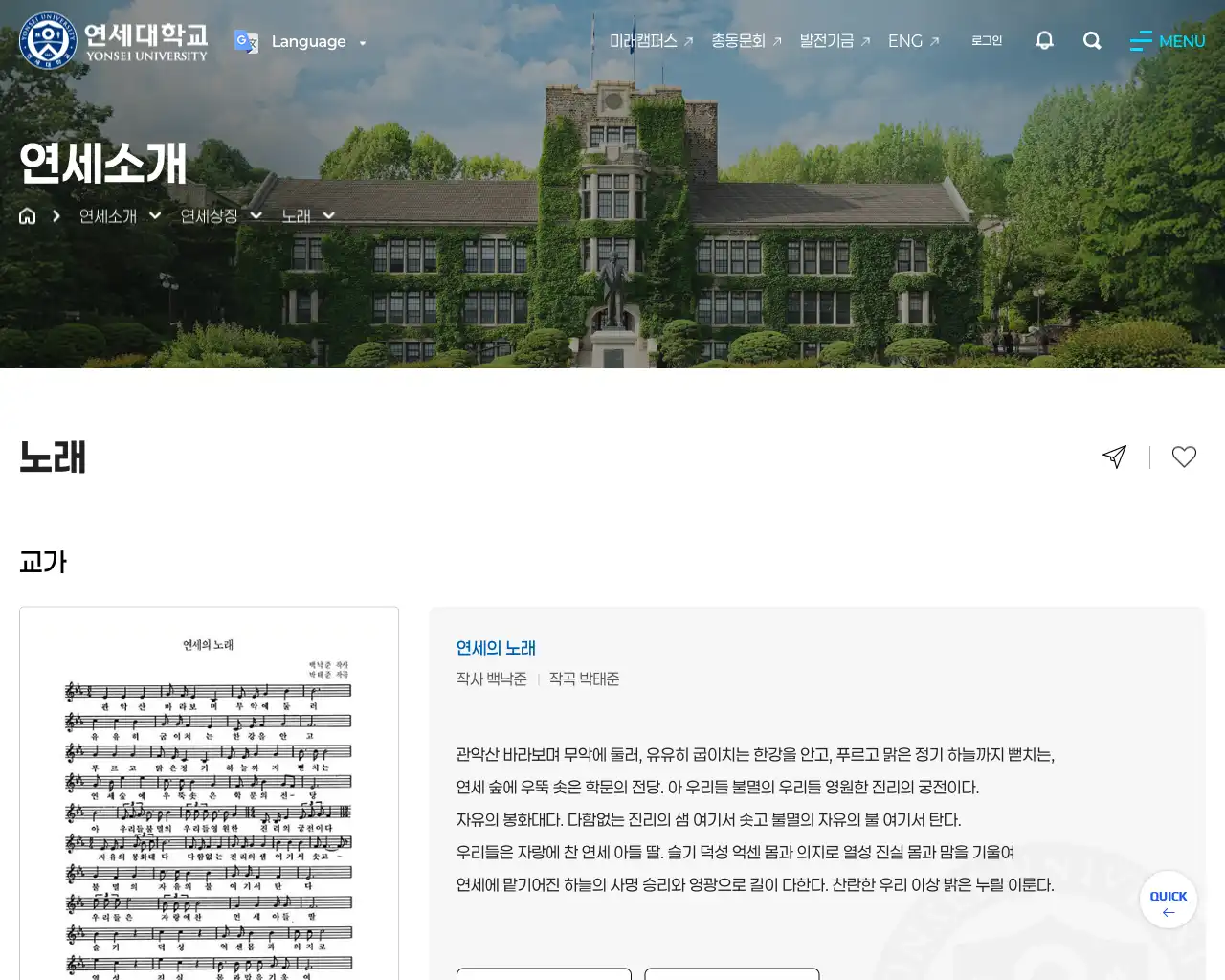Image resolution: width=1225 pixels, height=980 pixels.
Task: Click the hero banner 연세소개 title
Action: tap(103, 163)
